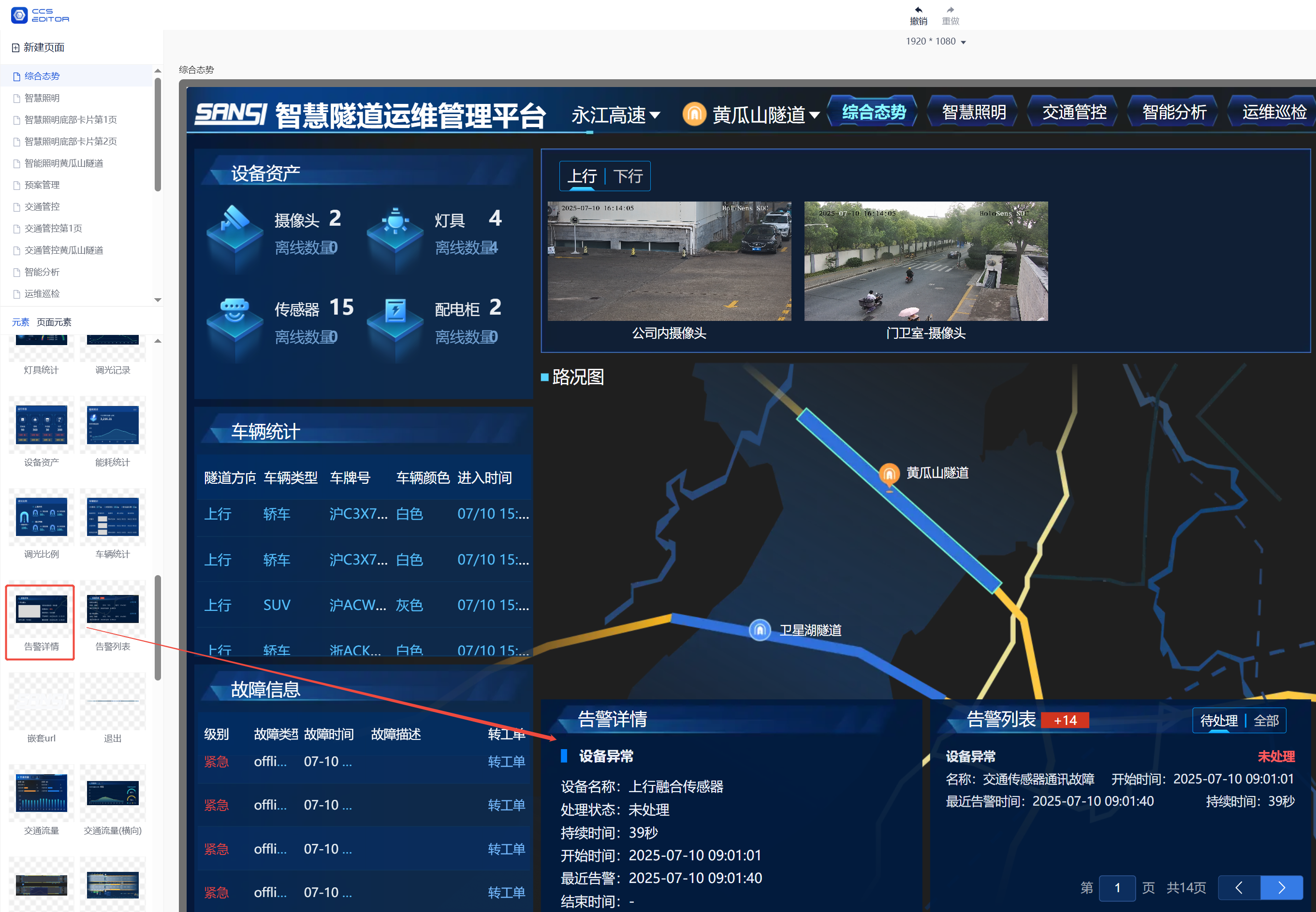Open the 永江高速 highway dropdown
The image size is (1316, 912).
[616, 115]
